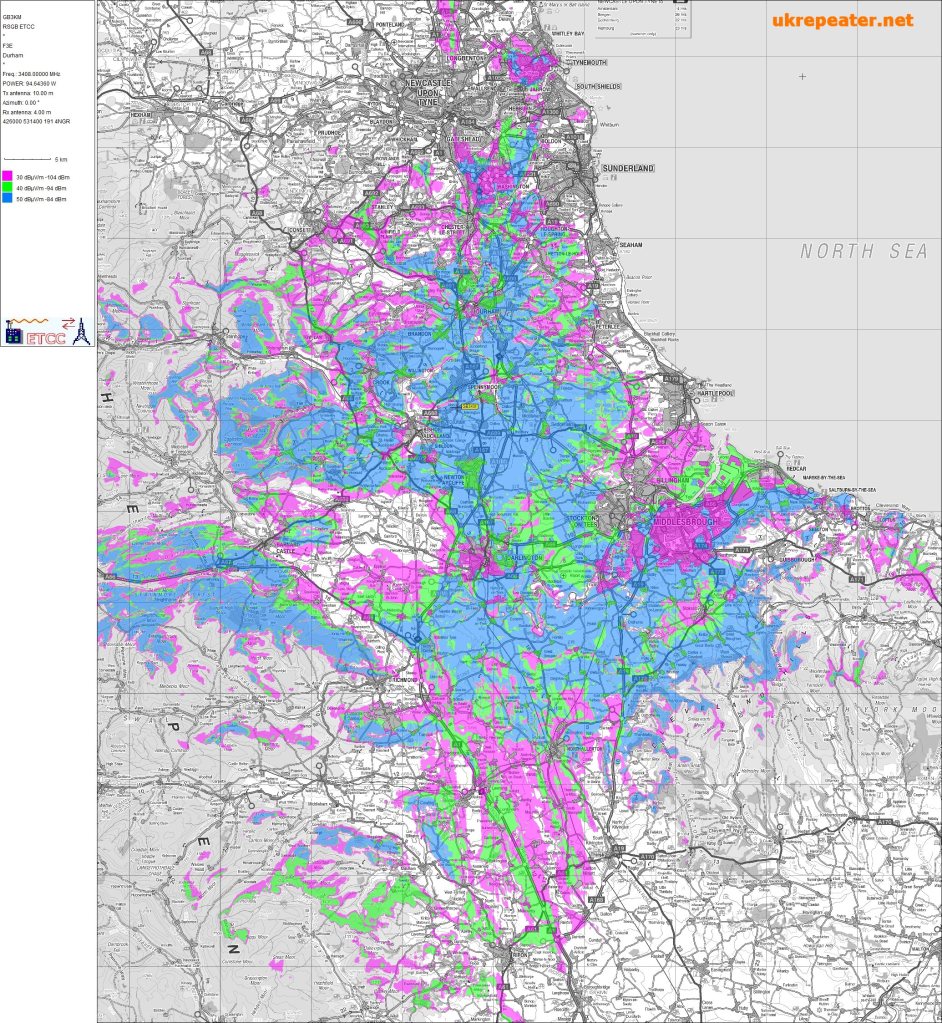Image resolution: width=942 pixels, height=1023 pixels.
Task: Click the GB3KM callsign in the info panel
Action: 12,17
